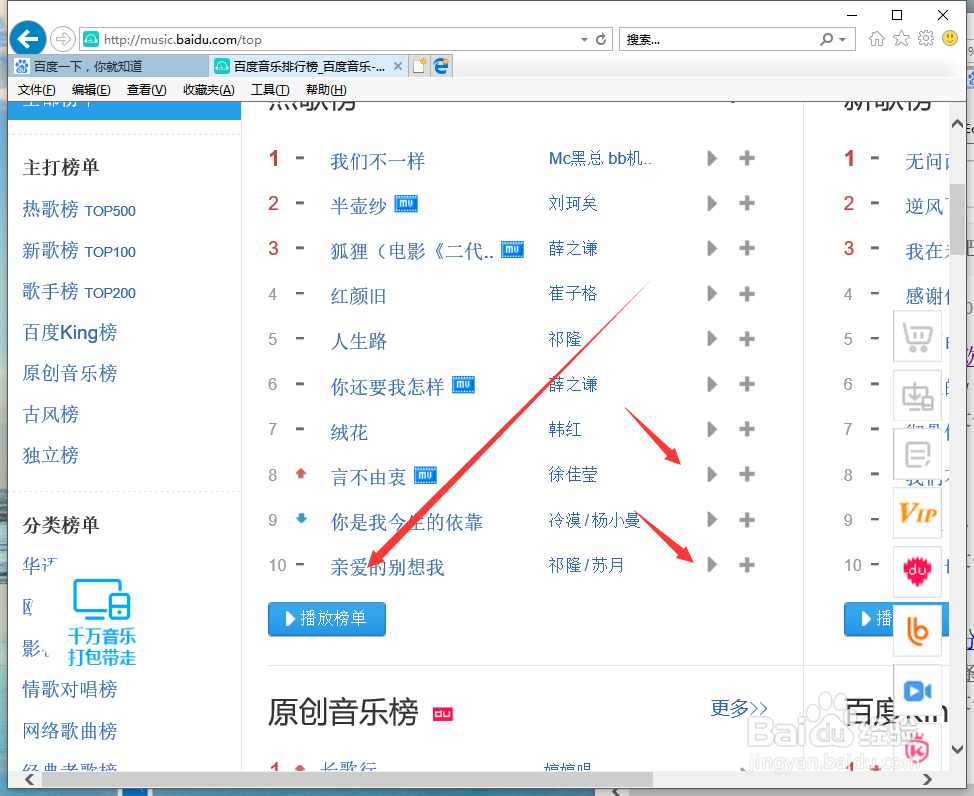Open artist 徐佳莹
974x796 pixels.
573,475
